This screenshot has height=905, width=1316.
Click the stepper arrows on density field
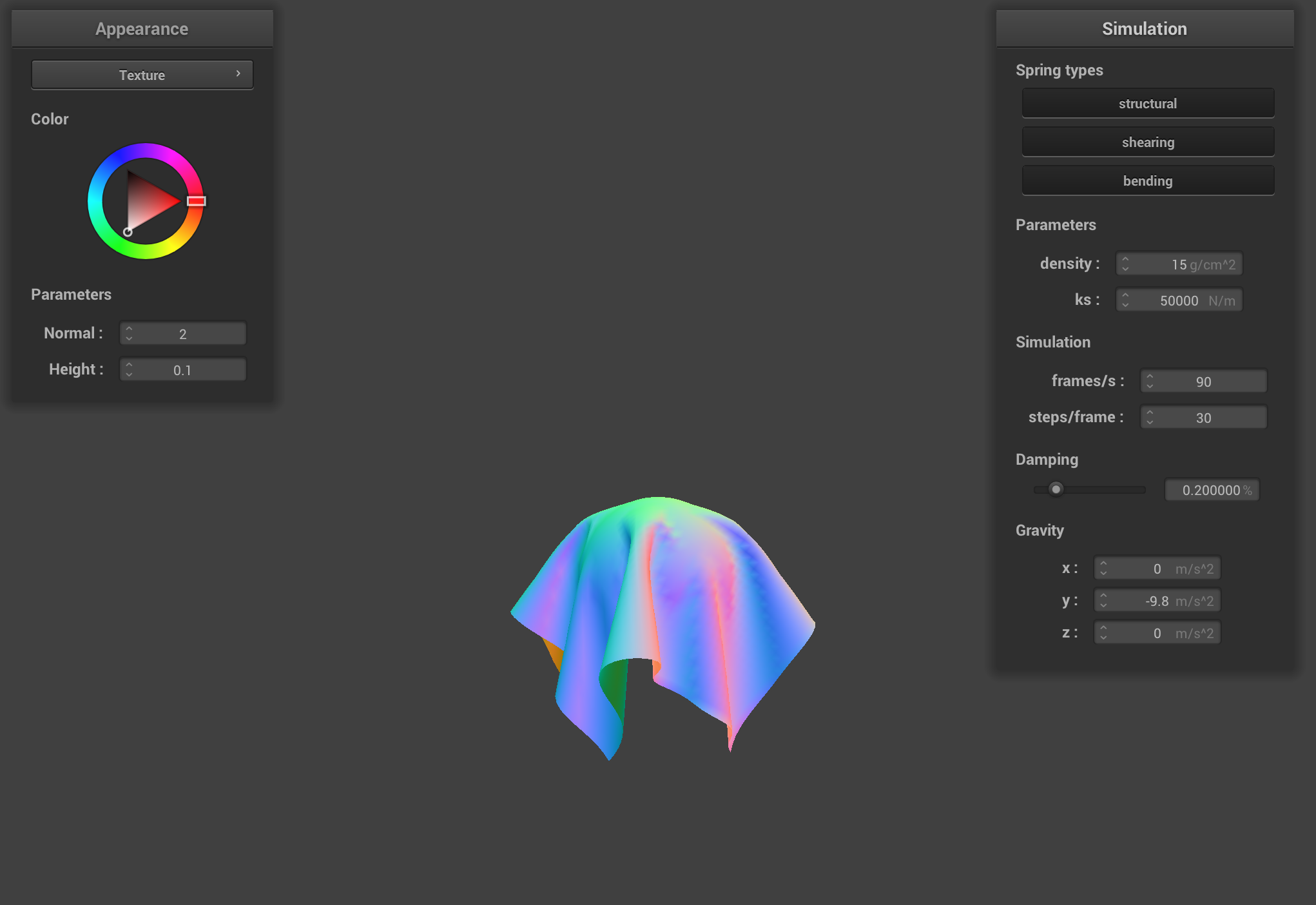[x=1125, y=264]
